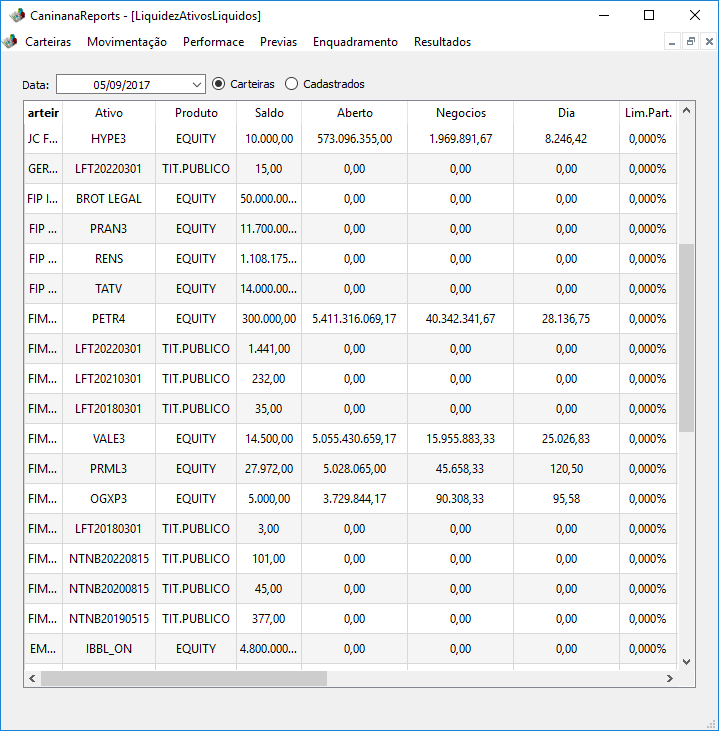Restore the inner child window
The height and width of the screenshot is (731, 719).
pos(691,42)
